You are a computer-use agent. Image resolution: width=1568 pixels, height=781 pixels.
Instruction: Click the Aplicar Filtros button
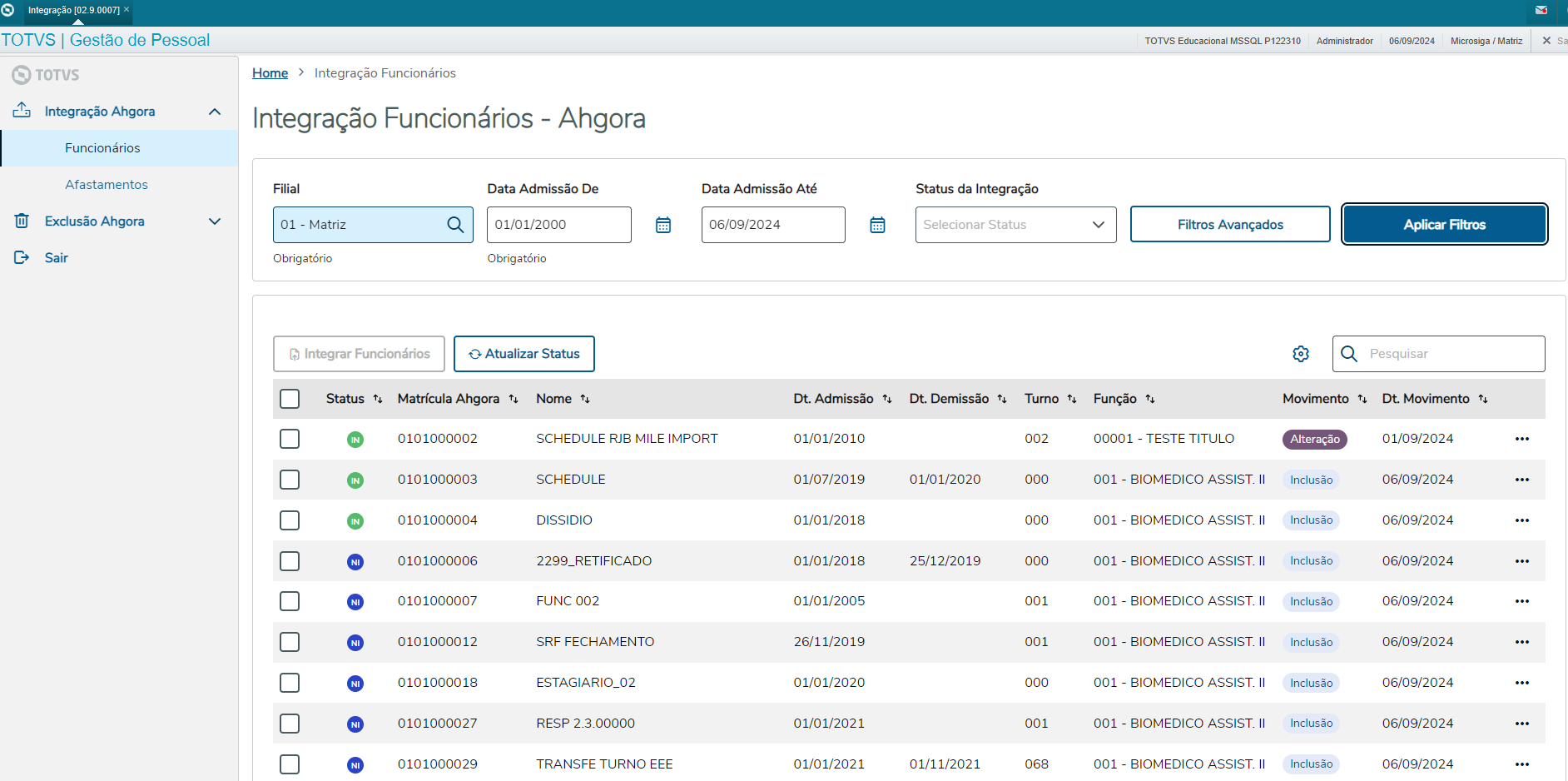[1445, 225]
